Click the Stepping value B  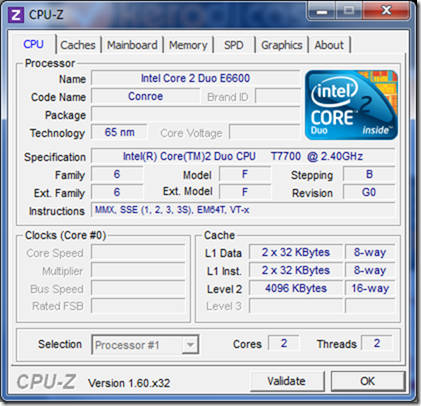pyautogui.click(x=369, y=174)
